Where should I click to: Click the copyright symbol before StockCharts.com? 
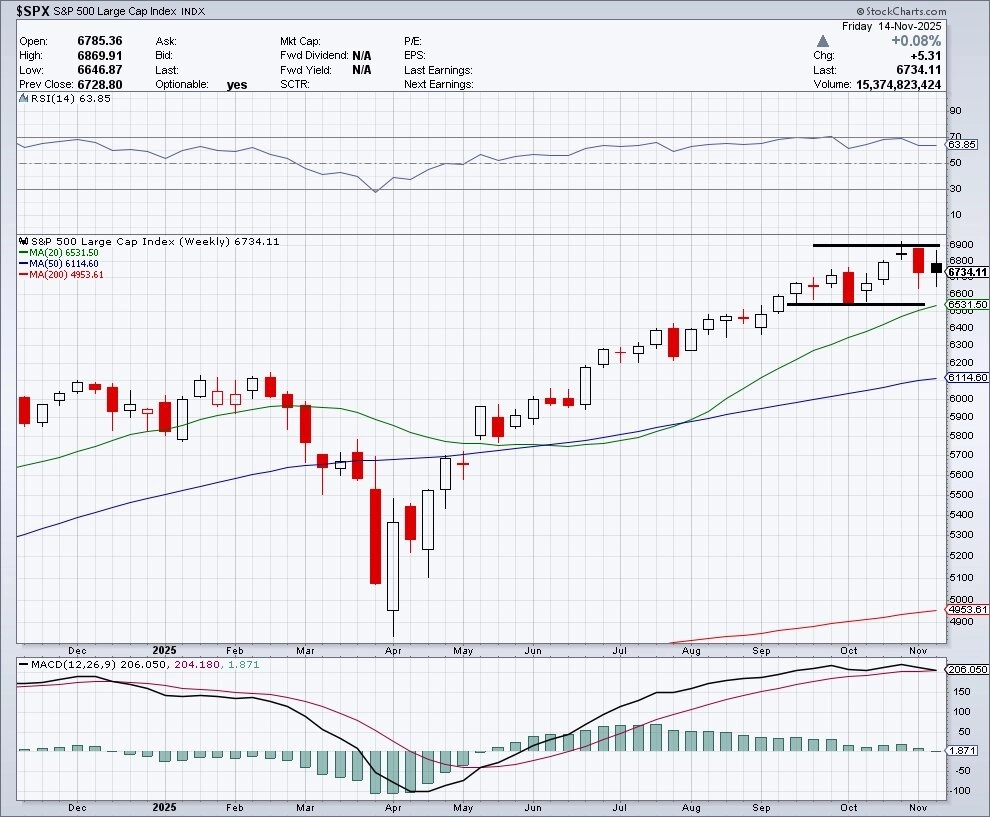click(860, 11)
